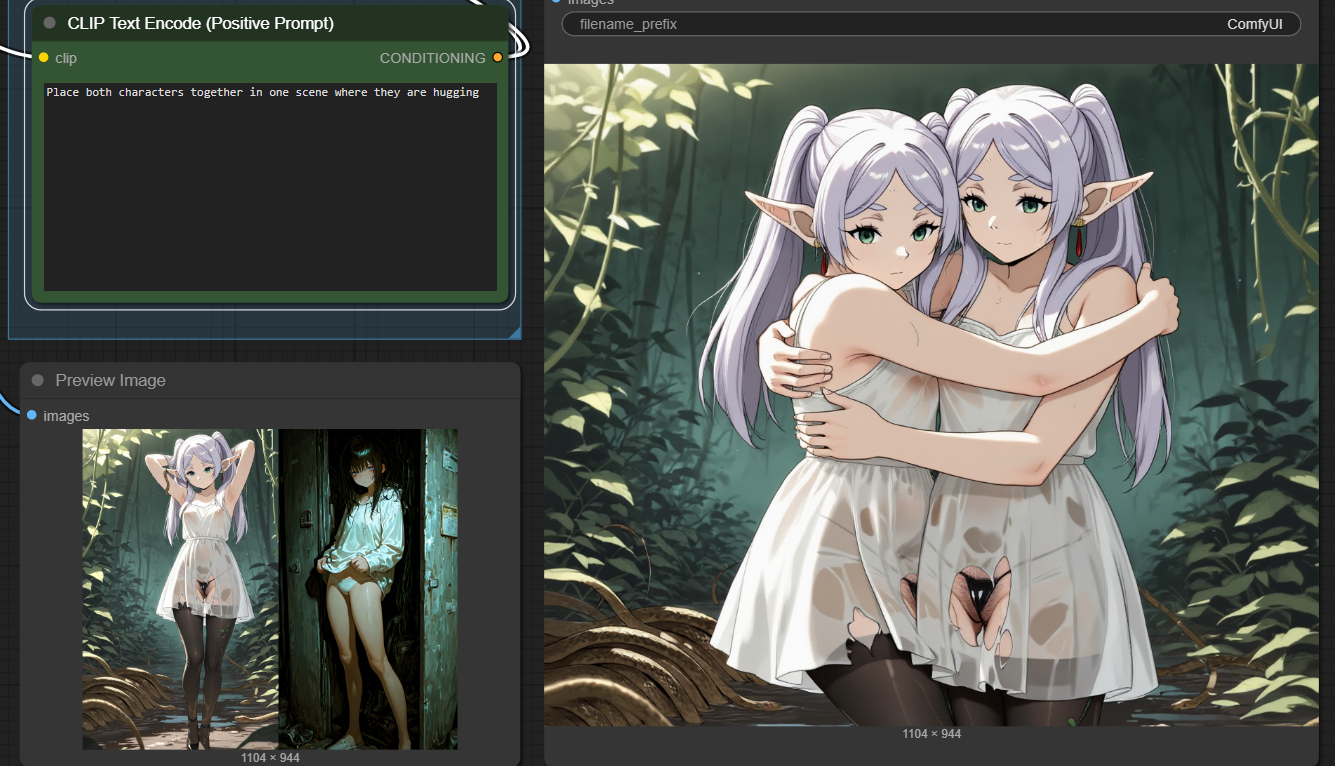1335x766 pixels.
Task: Click the blue images input socket on Preview Image
Action: pyautogui.click(x=32, y=415)
